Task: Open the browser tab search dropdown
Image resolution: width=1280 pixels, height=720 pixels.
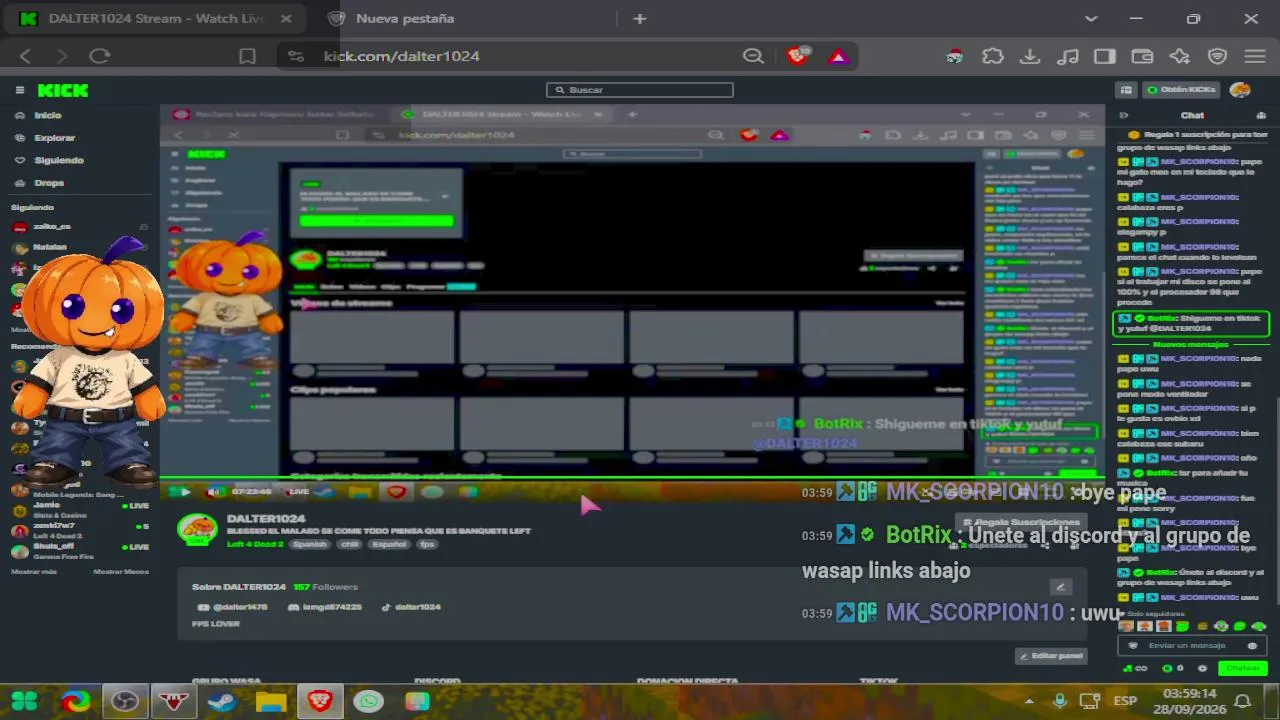Action: click(1092, 18)
